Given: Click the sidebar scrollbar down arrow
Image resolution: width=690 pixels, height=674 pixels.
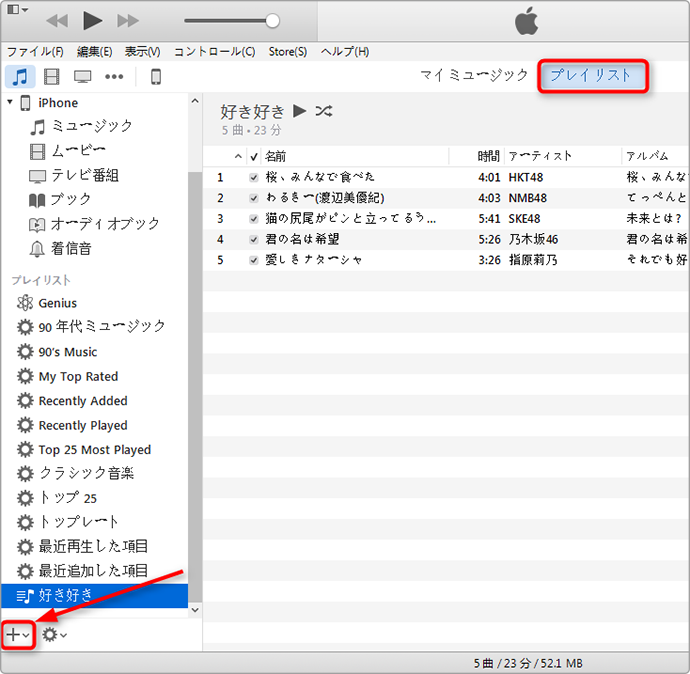Looking at the screenshot, I should tap(195, 610).
